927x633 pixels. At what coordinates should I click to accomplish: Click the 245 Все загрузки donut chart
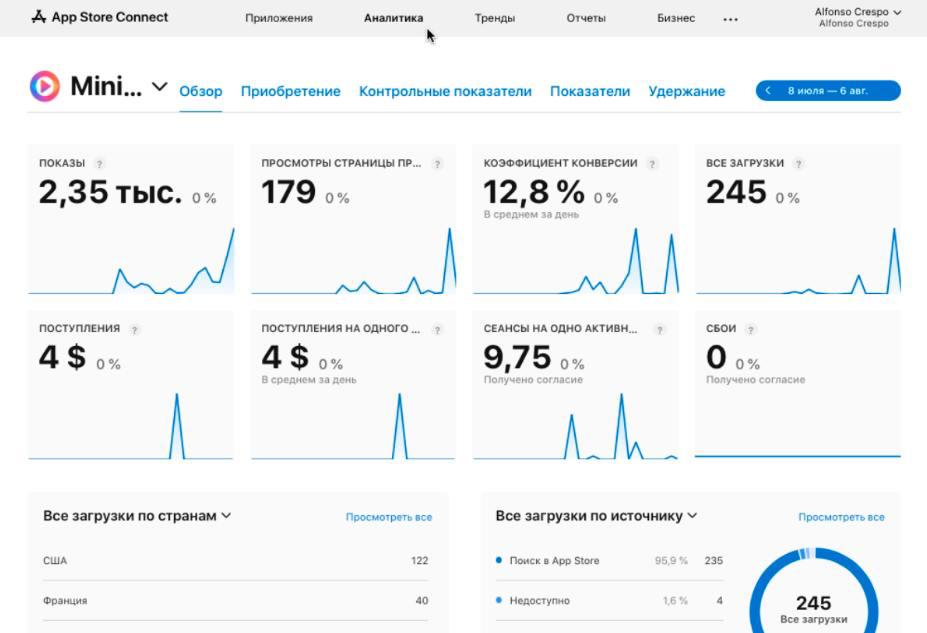coord(813,591)
